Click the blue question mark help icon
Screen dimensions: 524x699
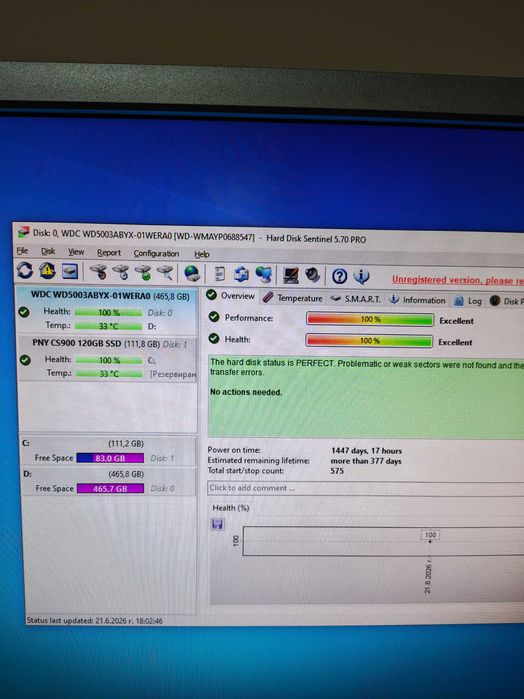(x=339, y=276)
